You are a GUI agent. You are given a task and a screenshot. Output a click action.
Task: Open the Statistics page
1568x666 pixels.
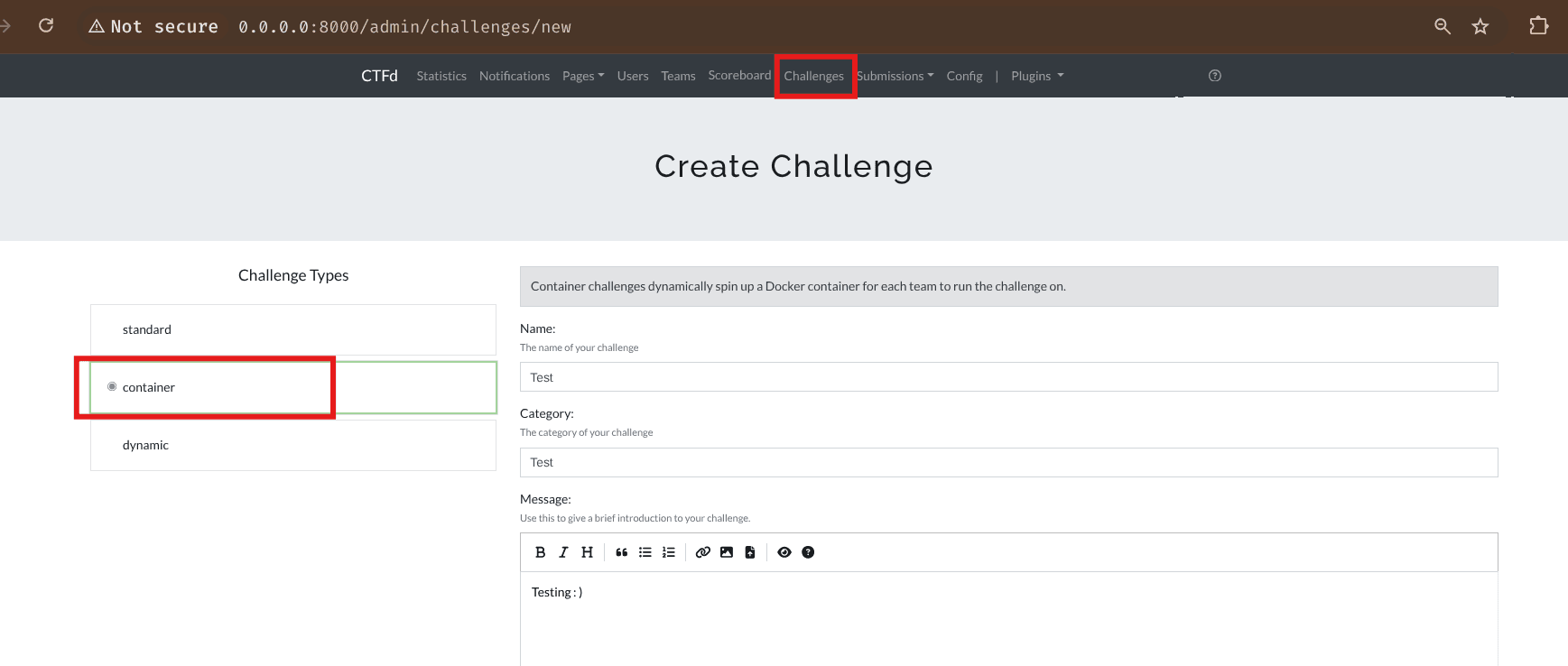(441, 76)
